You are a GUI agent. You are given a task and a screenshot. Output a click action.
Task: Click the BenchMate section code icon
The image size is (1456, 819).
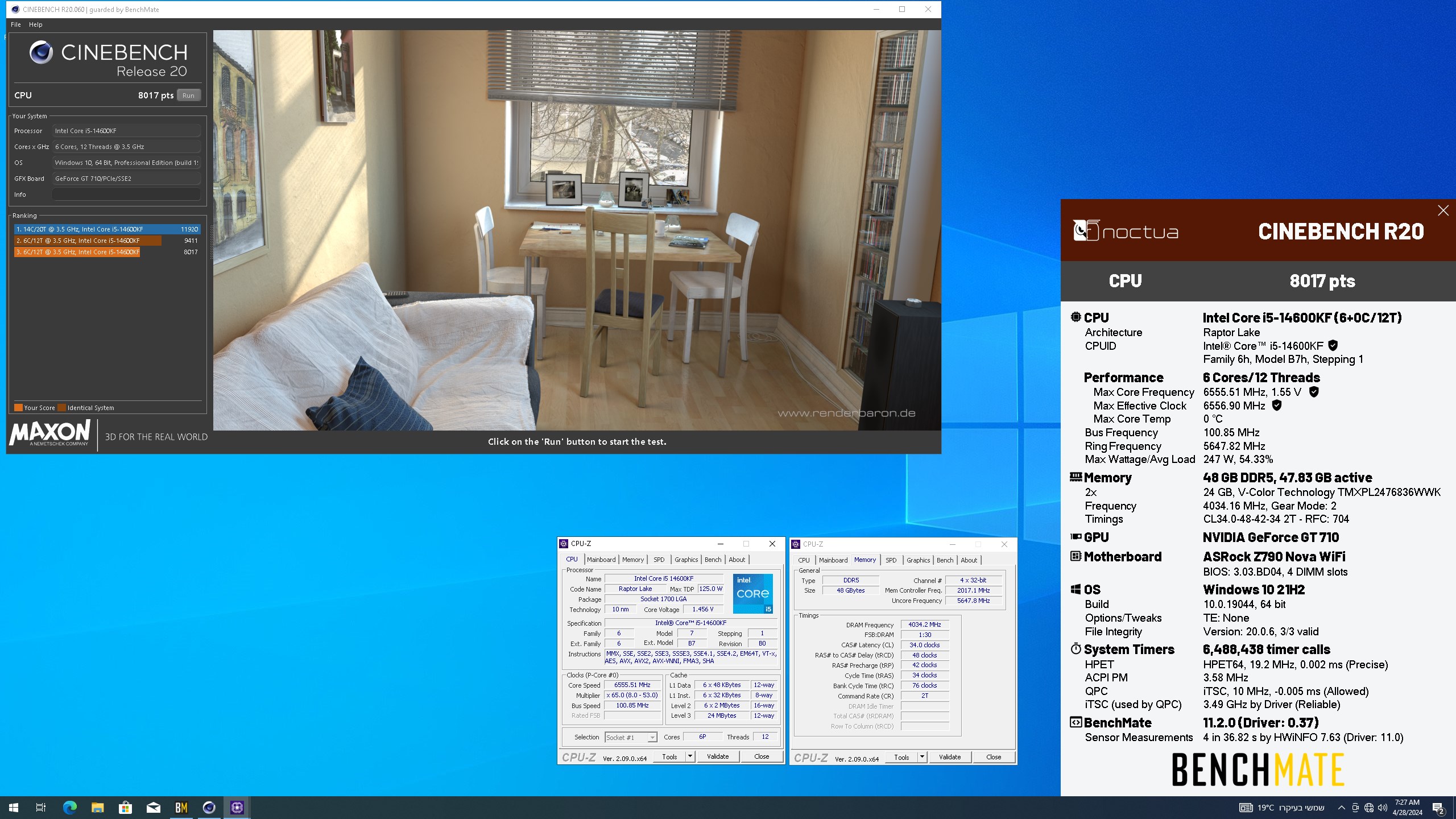(x=1076, y=722)
